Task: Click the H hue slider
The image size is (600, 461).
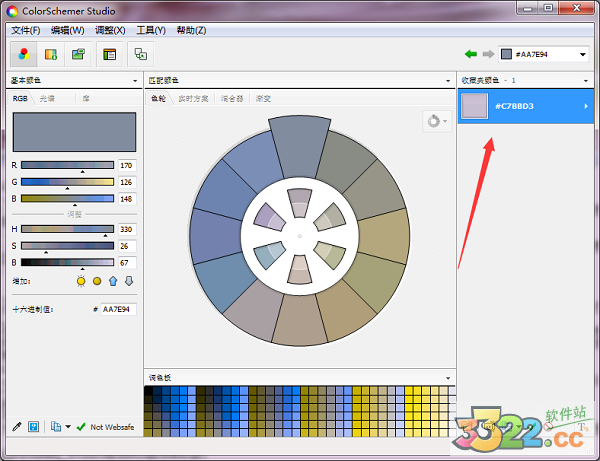Action: (x=67, y=229)
